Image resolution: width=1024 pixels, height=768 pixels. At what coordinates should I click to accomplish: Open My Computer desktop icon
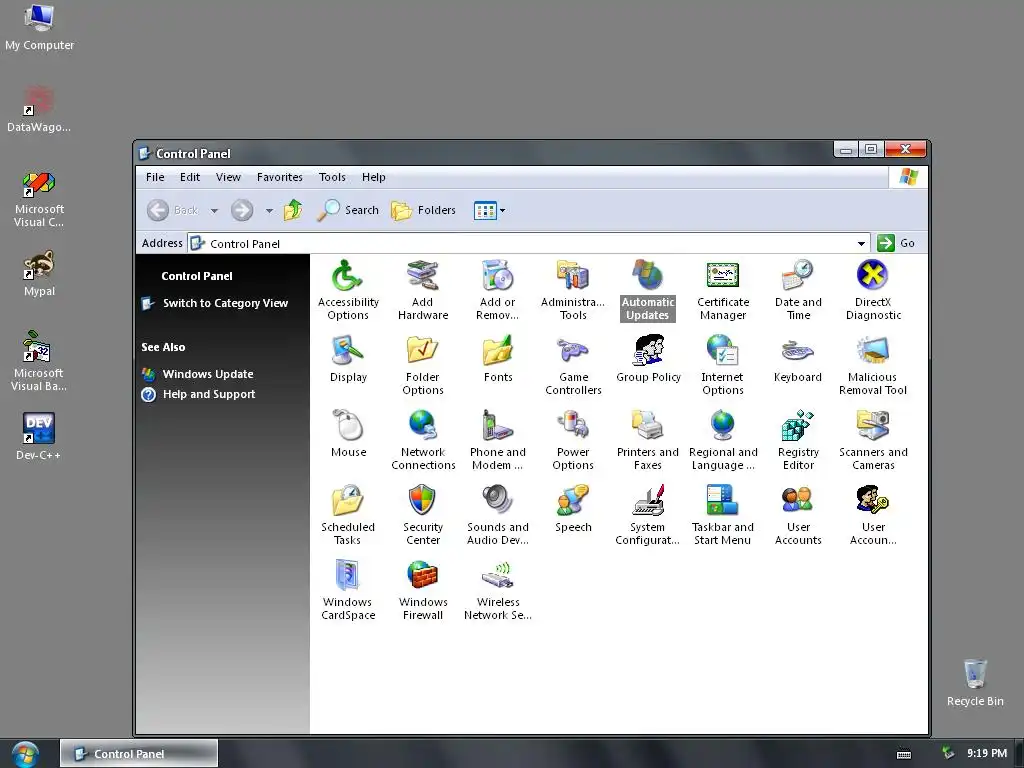[x=39, y=27]
